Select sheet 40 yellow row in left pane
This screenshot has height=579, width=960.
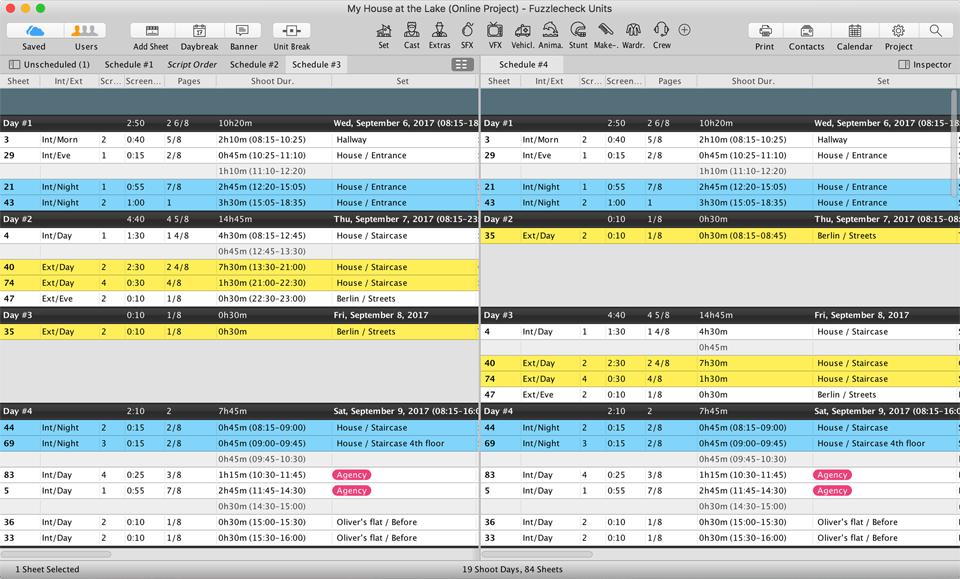[x=239, y=267]
